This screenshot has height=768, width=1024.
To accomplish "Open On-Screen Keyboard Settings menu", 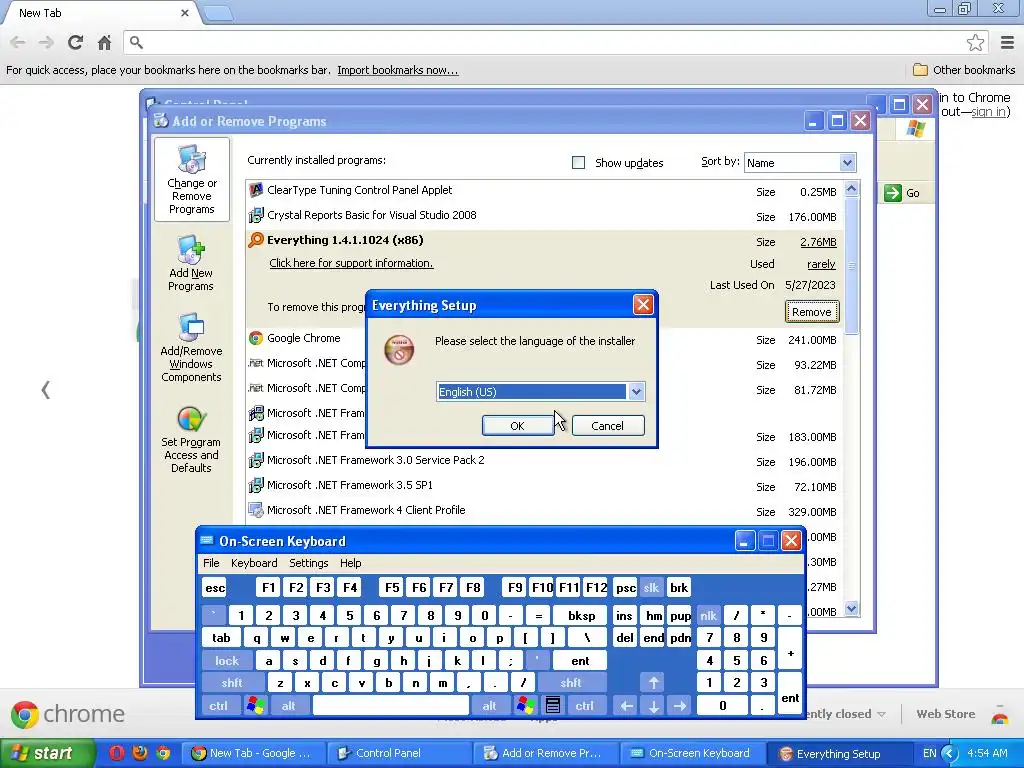I will coord(309,563).
